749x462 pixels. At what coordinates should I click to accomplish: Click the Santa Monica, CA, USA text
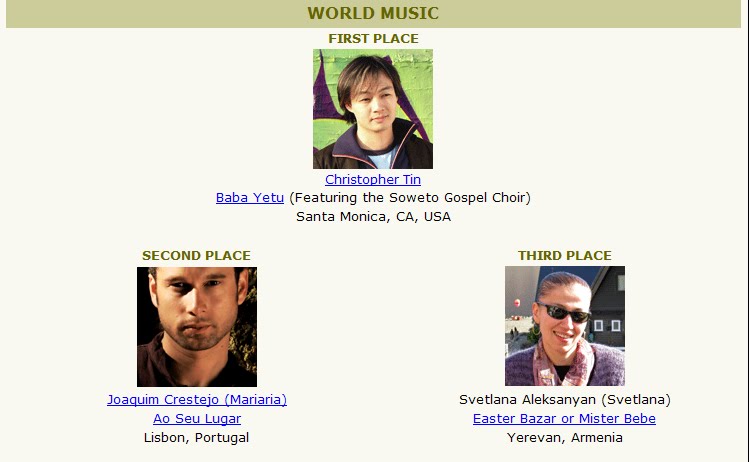373,217
